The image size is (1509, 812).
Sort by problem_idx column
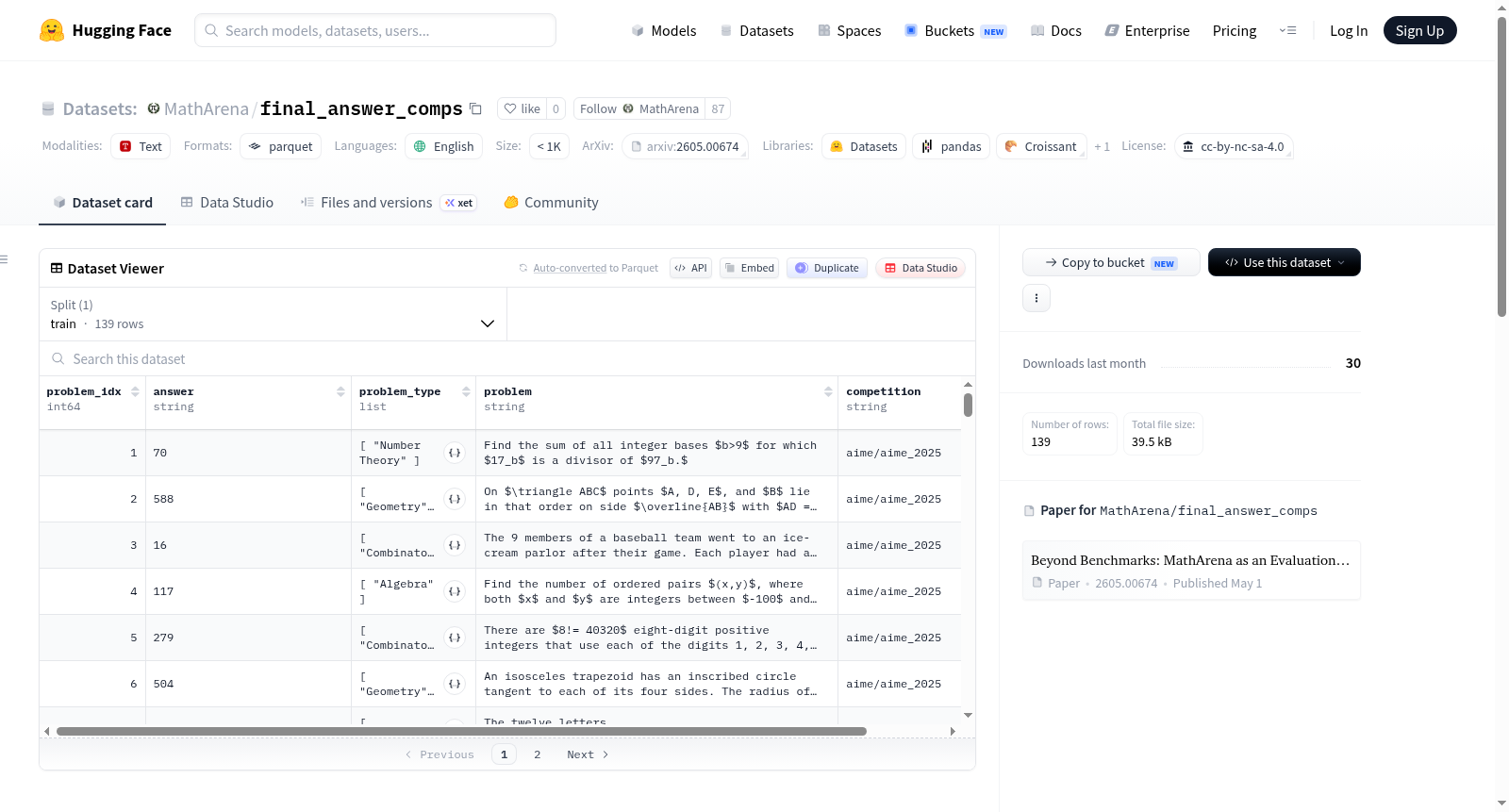pos(135,391)
